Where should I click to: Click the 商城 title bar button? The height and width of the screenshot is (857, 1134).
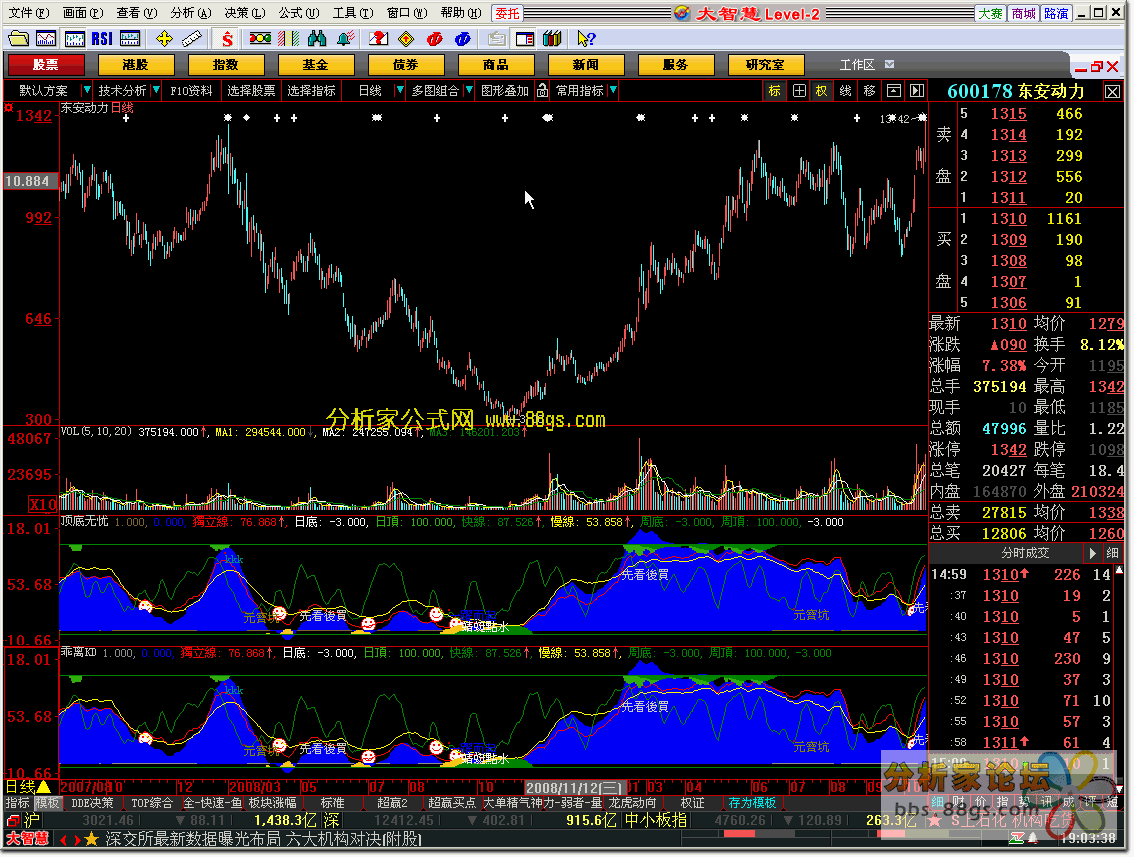tap(1023, 13)
